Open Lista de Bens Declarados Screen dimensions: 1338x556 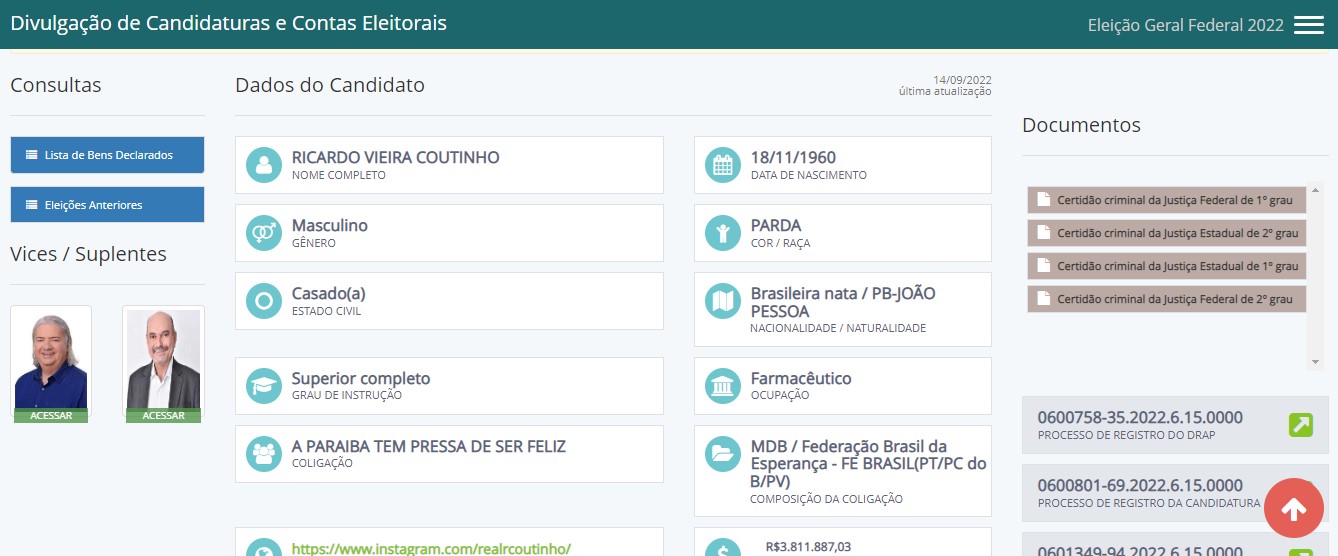coord(107,155)
